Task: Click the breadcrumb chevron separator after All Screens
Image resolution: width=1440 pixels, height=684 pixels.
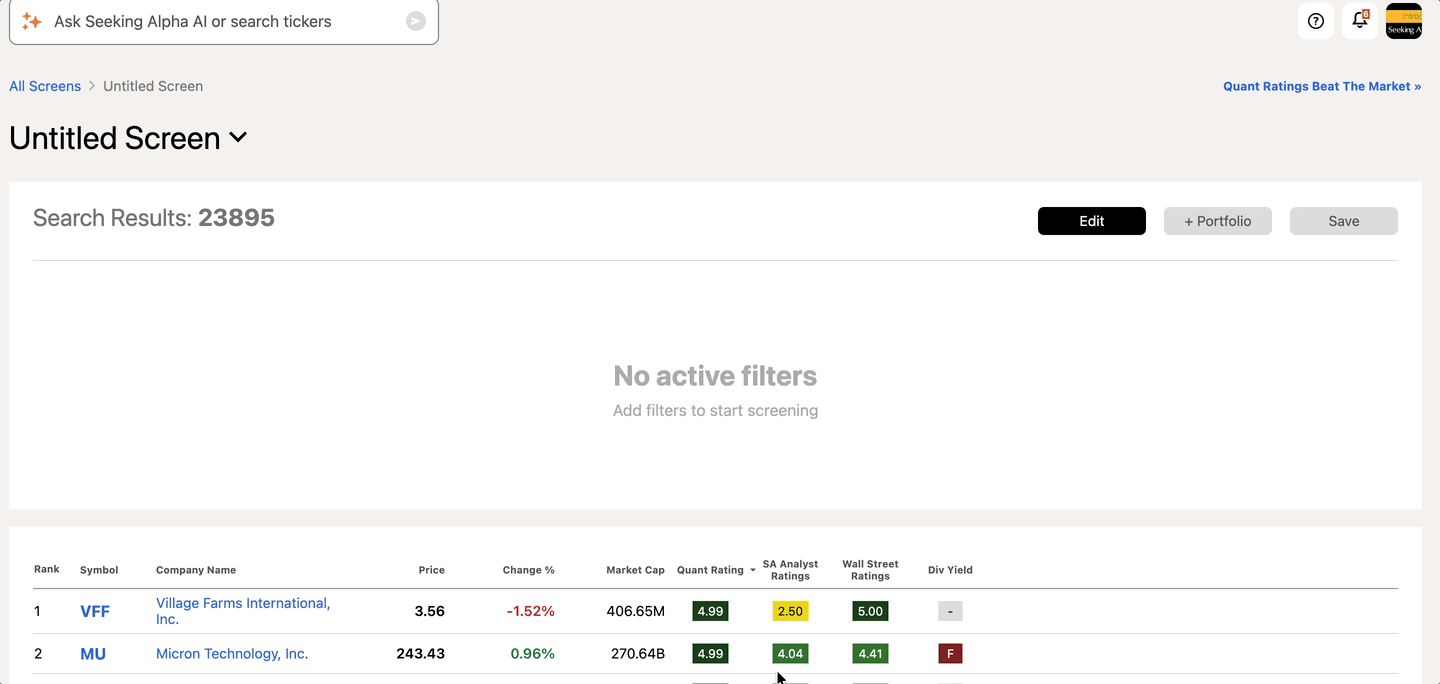Action: pyautogui.click(x=92, y=86)
